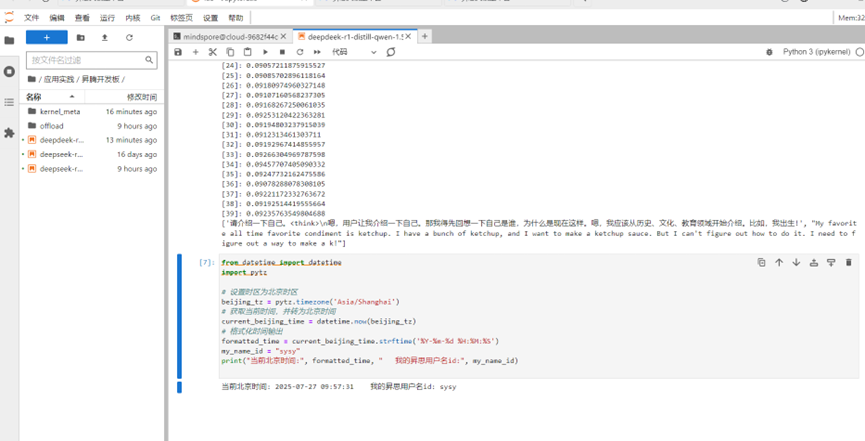
Task: Sort files by the 名称 column header
Action: [34, 97]
